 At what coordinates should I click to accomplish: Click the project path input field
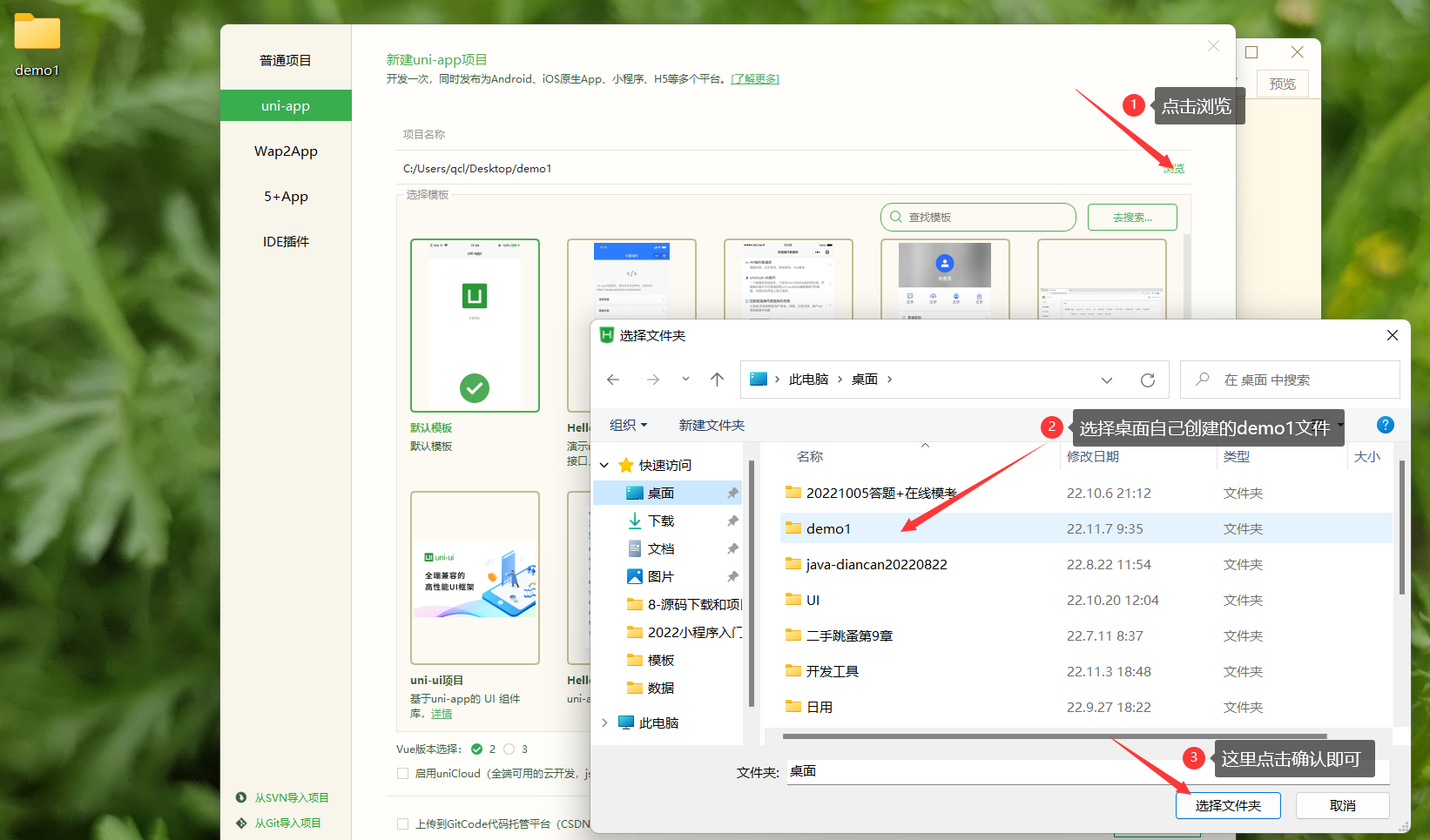click(775, 169)
